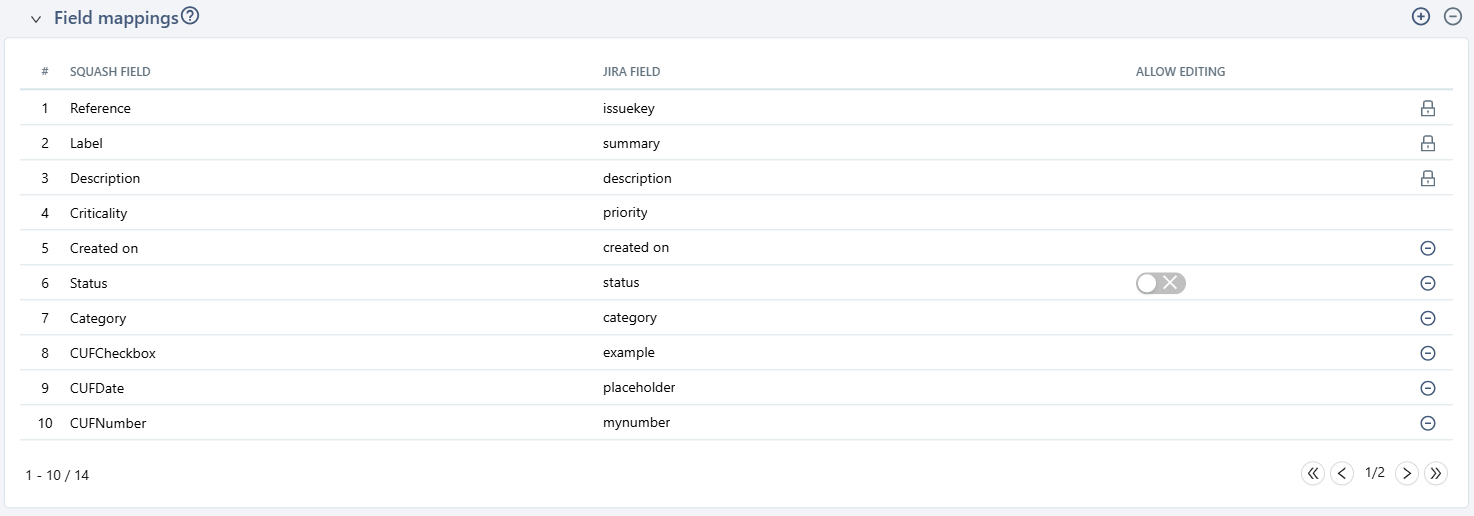Enable Allow Editing toggle for Status
This screenshot has height=516, width=1474.
tap(1160, 283)
